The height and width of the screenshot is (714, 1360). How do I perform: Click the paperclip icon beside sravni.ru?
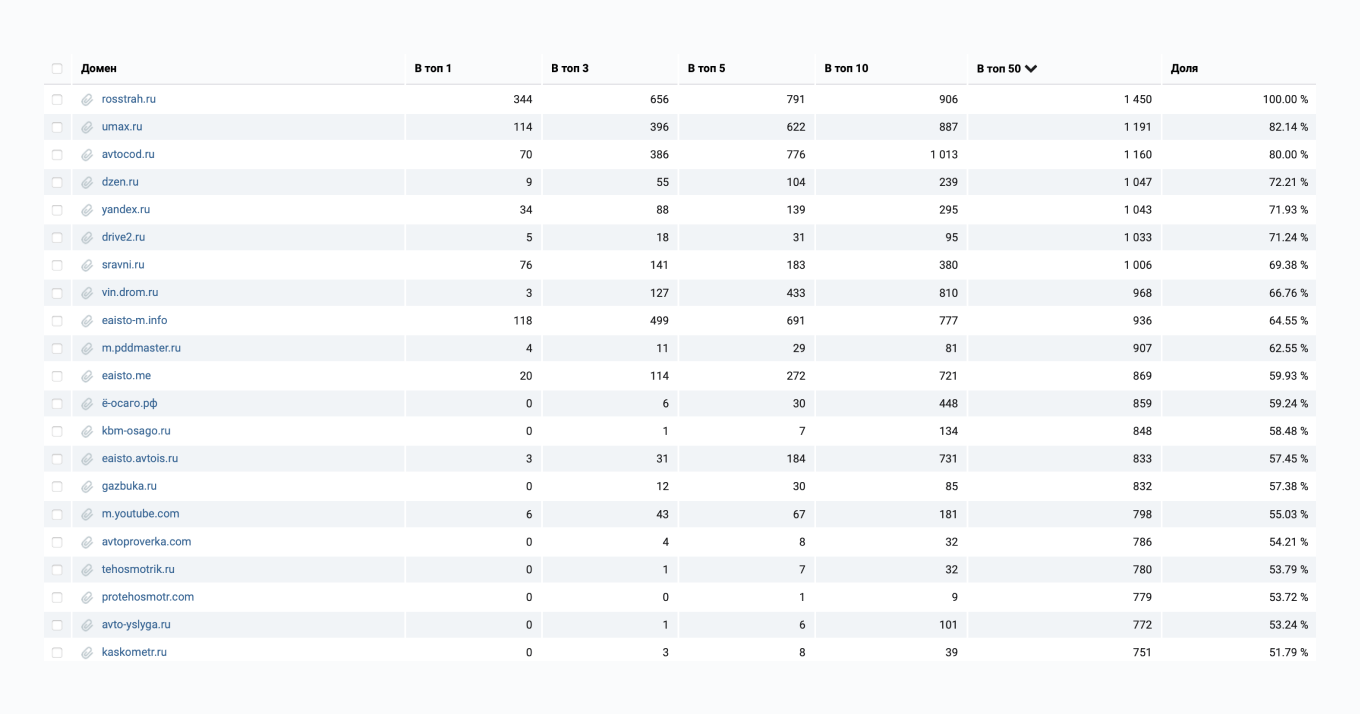pyautogui.click(x=87, y=266)
